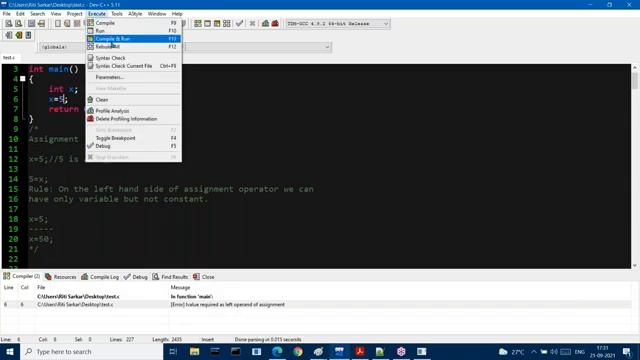Select Syntax Check menu entry
Viewport: 640px width, 360px height.
[x=133, y=58]
